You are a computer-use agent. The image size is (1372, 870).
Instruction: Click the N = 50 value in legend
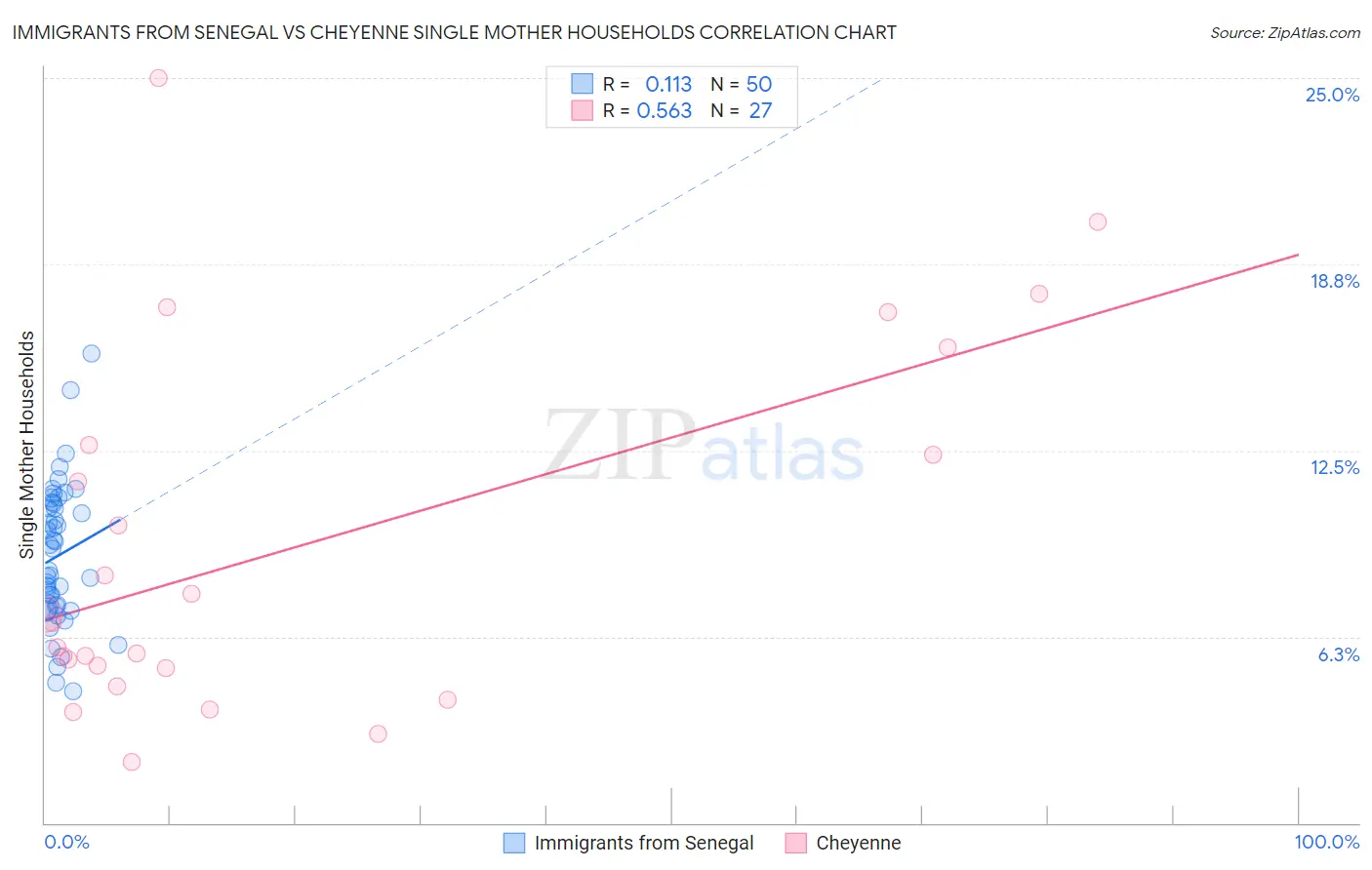click(742, 84)
